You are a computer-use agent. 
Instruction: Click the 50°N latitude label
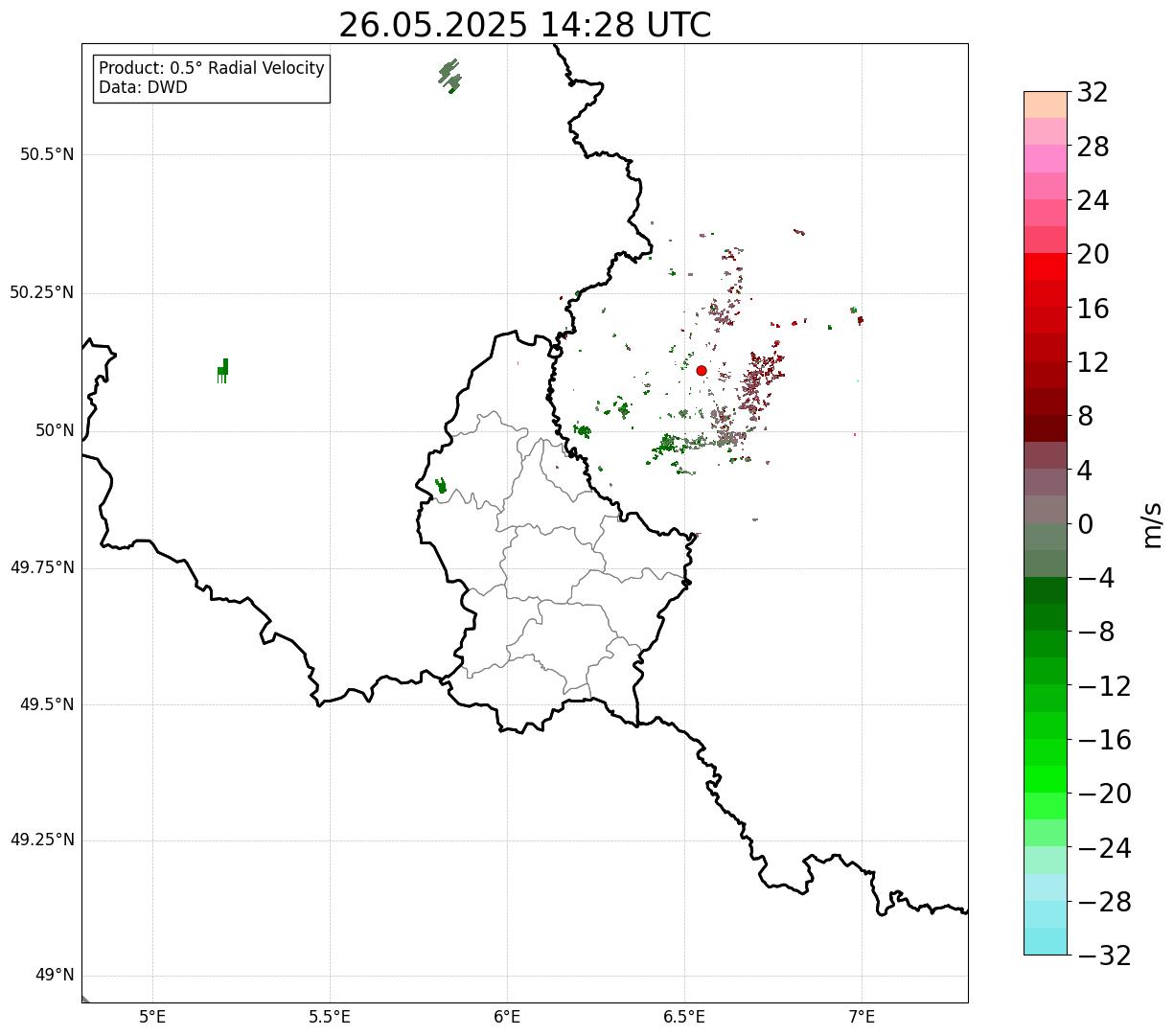click(55, 430)
